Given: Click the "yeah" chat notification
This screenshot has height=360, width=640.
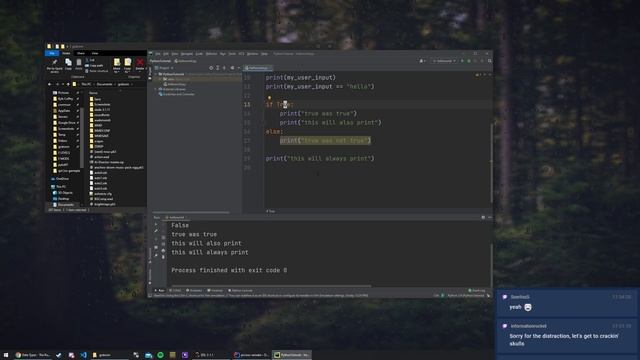Looking at the screenshot, I should (x=567, y=303).
